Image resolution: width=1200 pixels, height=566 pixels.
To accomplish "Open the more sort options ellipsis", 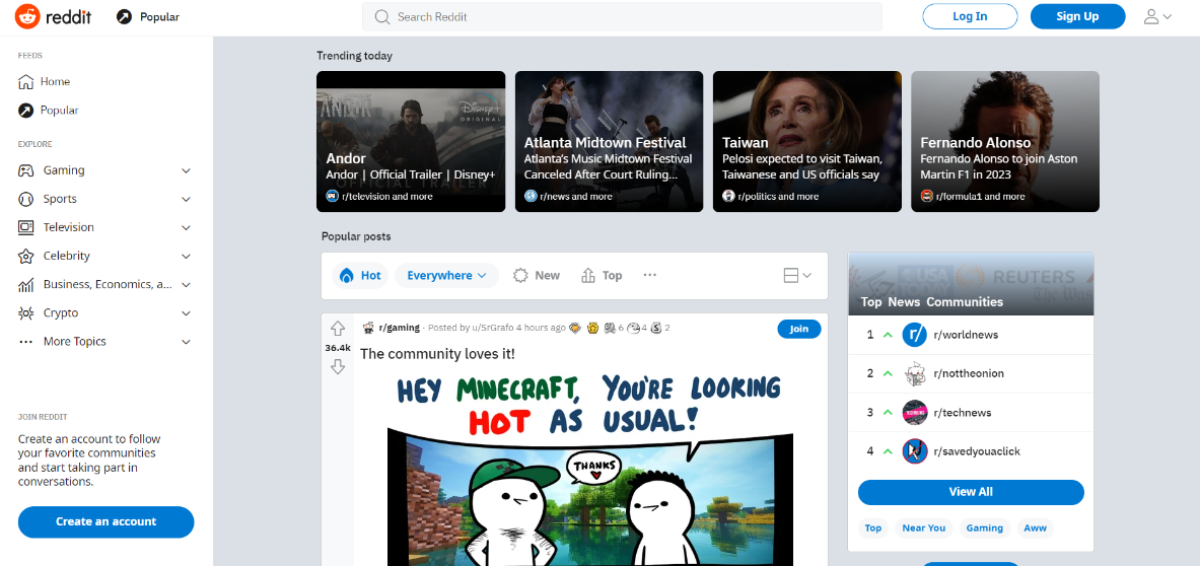I will coord(650,275).
